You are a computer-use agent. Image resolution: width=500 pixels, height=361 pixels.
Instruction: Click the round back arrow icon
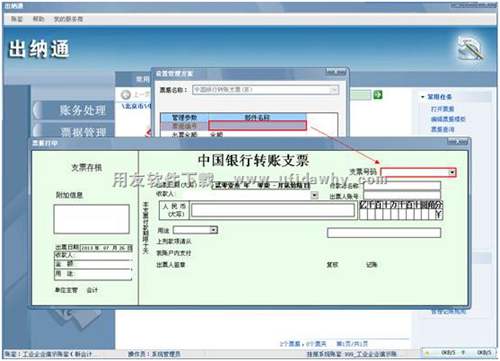(126, 95)
